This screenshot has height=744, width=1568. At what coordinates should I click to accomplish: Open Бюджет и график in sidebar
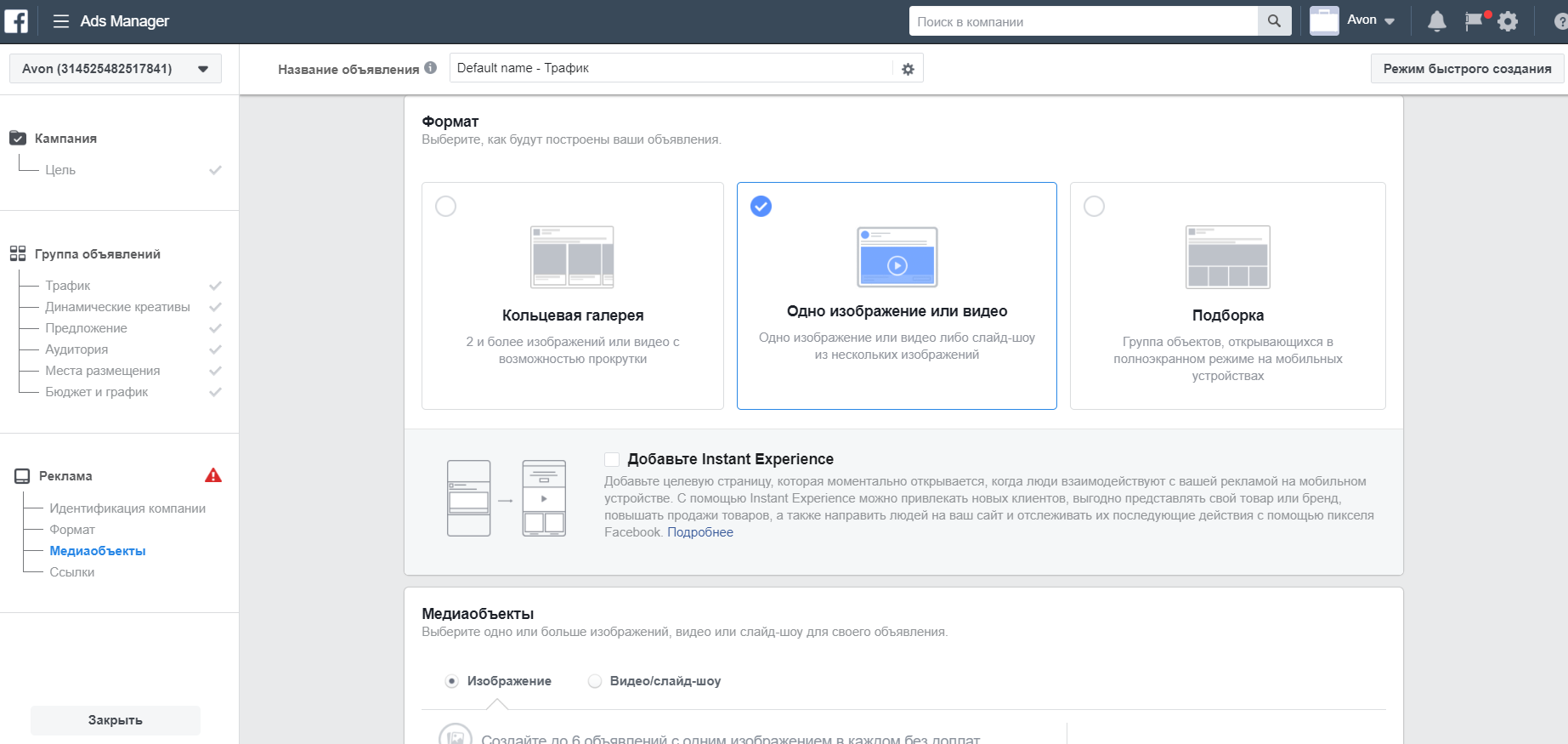97,392
